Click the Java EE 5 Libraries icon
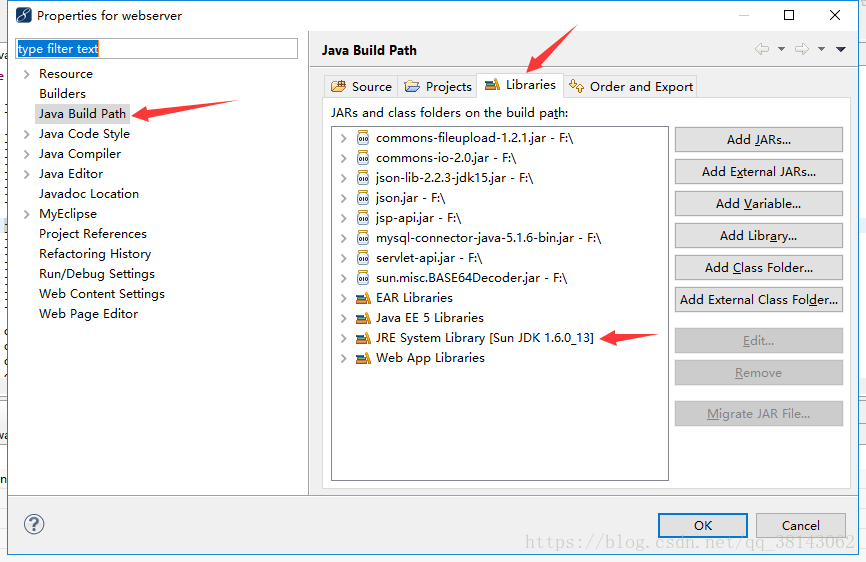This screenshot has height=562, width=866. tap(363, 318)
